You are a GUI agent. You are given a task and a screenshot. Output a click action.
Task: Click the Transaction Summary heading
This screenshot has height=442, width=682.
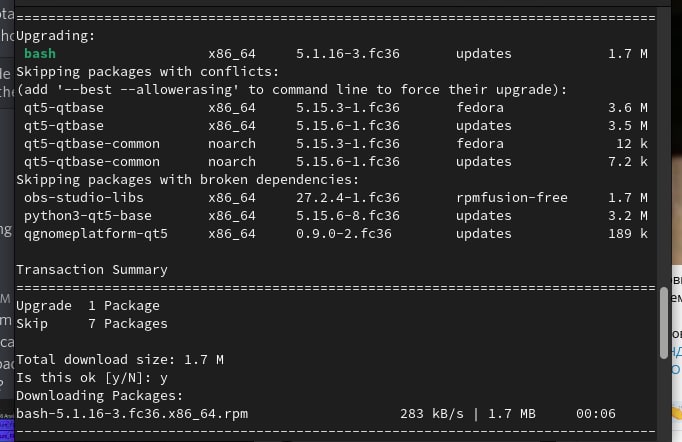(x=92, y=270)
